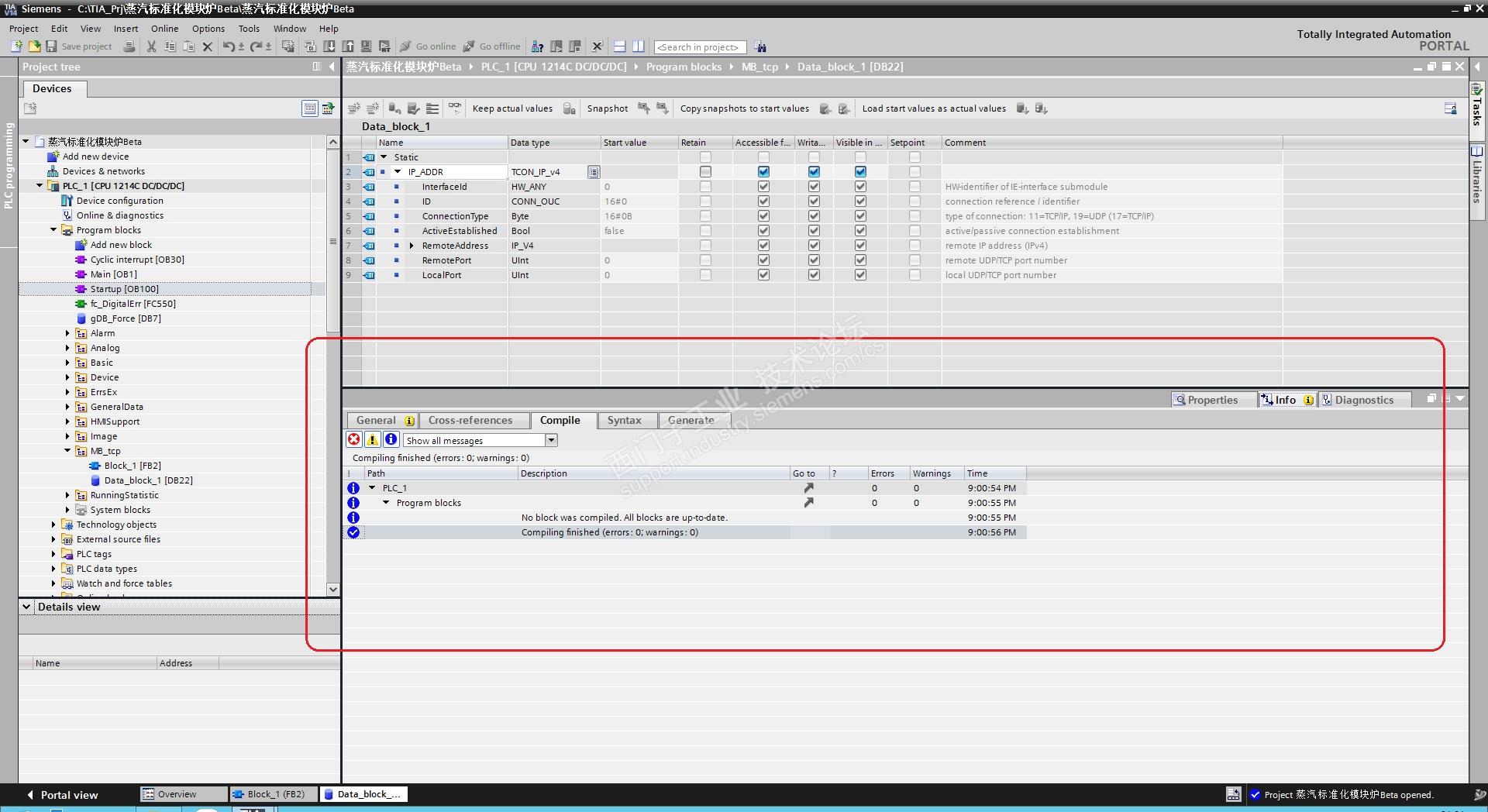Toggle Visible in HMI checkbox for IP_ADDR
This screenshot has height=812, width=1488.
coord(860,171)
